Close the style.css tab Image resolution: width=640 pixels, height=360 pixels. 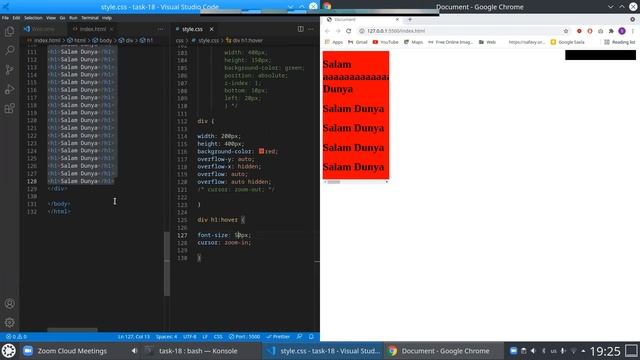tap(211, 29)
